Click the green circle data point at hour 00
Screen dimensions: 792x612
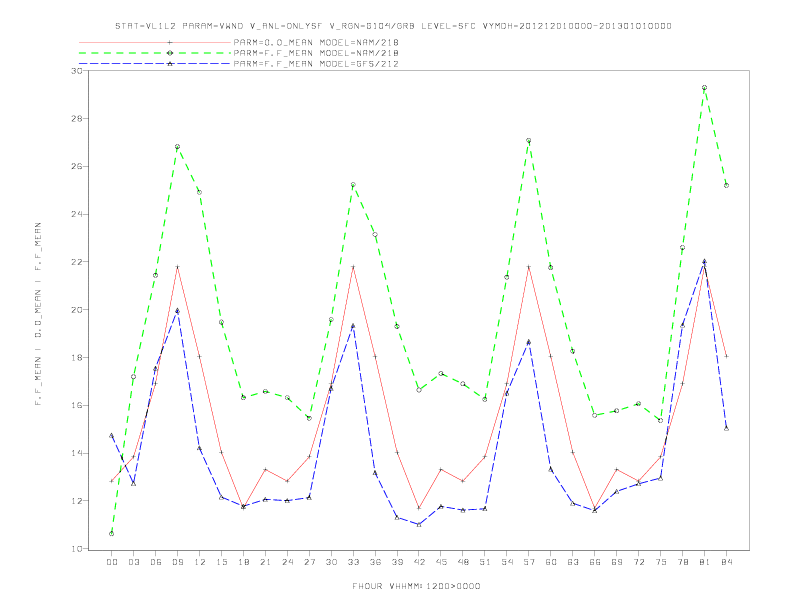tap(112, 534)
